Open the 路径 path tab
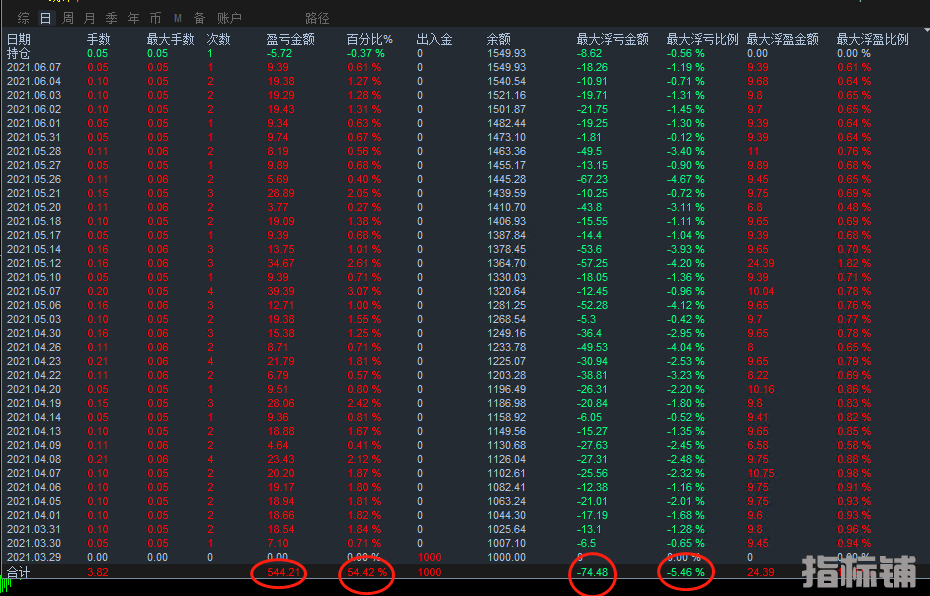 317,18
